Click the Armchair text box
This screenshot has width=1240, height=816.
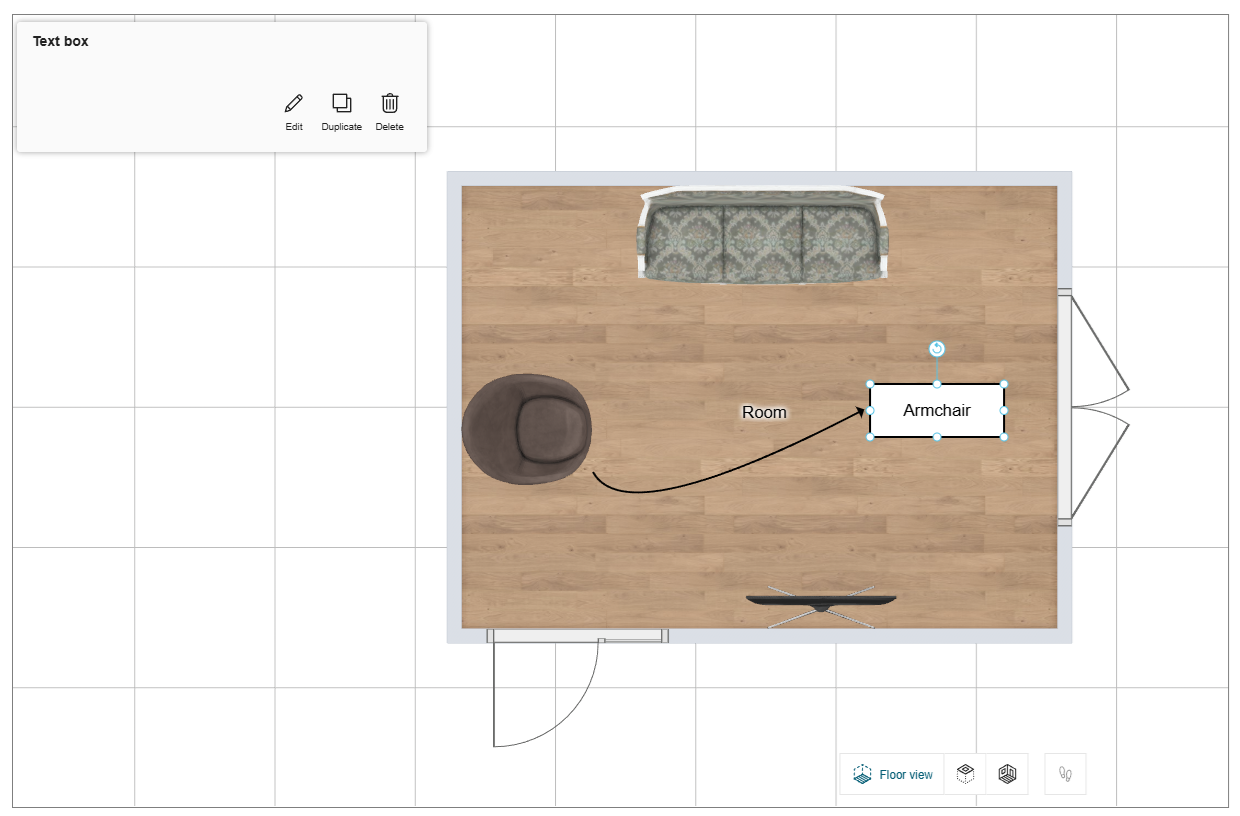[x=937, y=410]
